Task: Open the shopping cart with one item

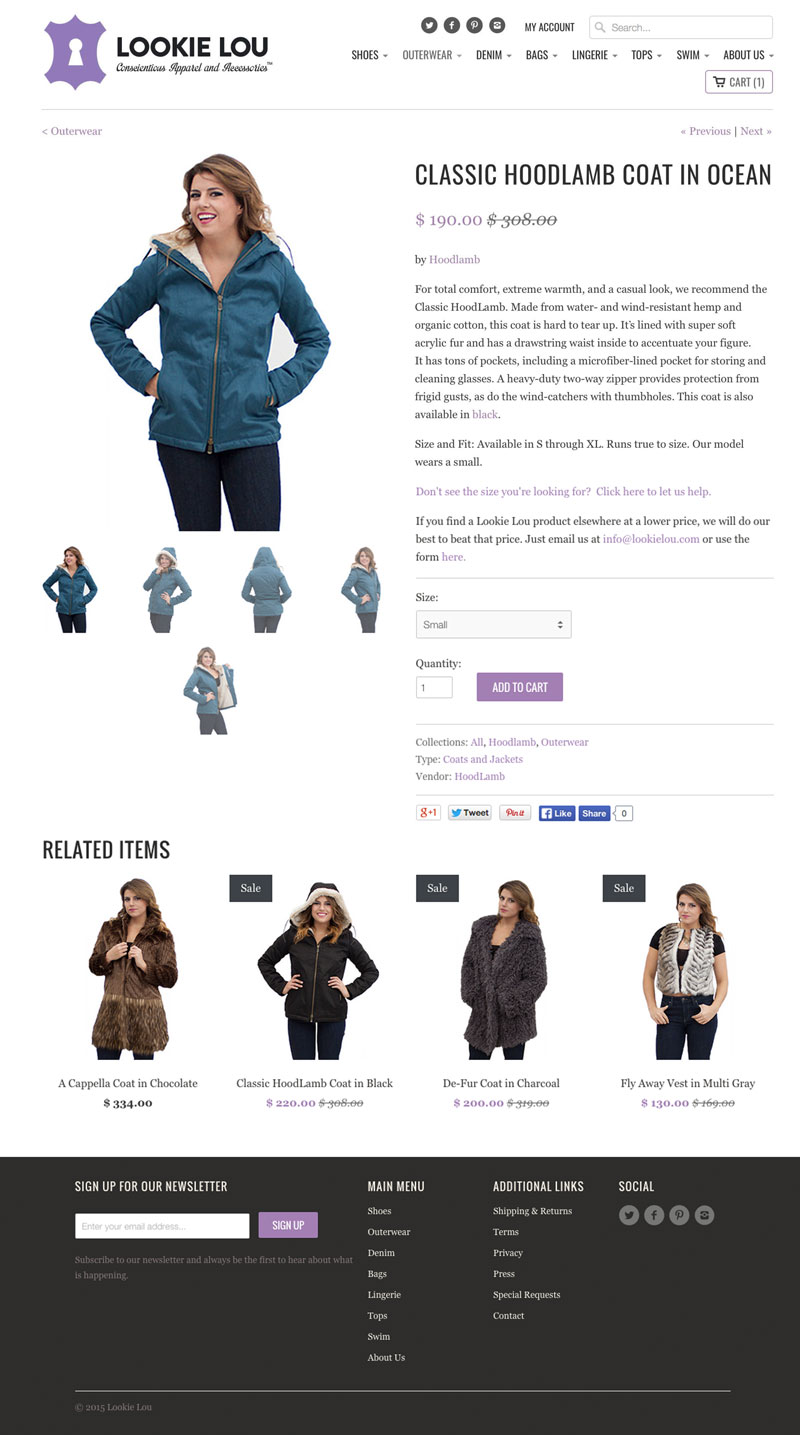Action: 739,82
